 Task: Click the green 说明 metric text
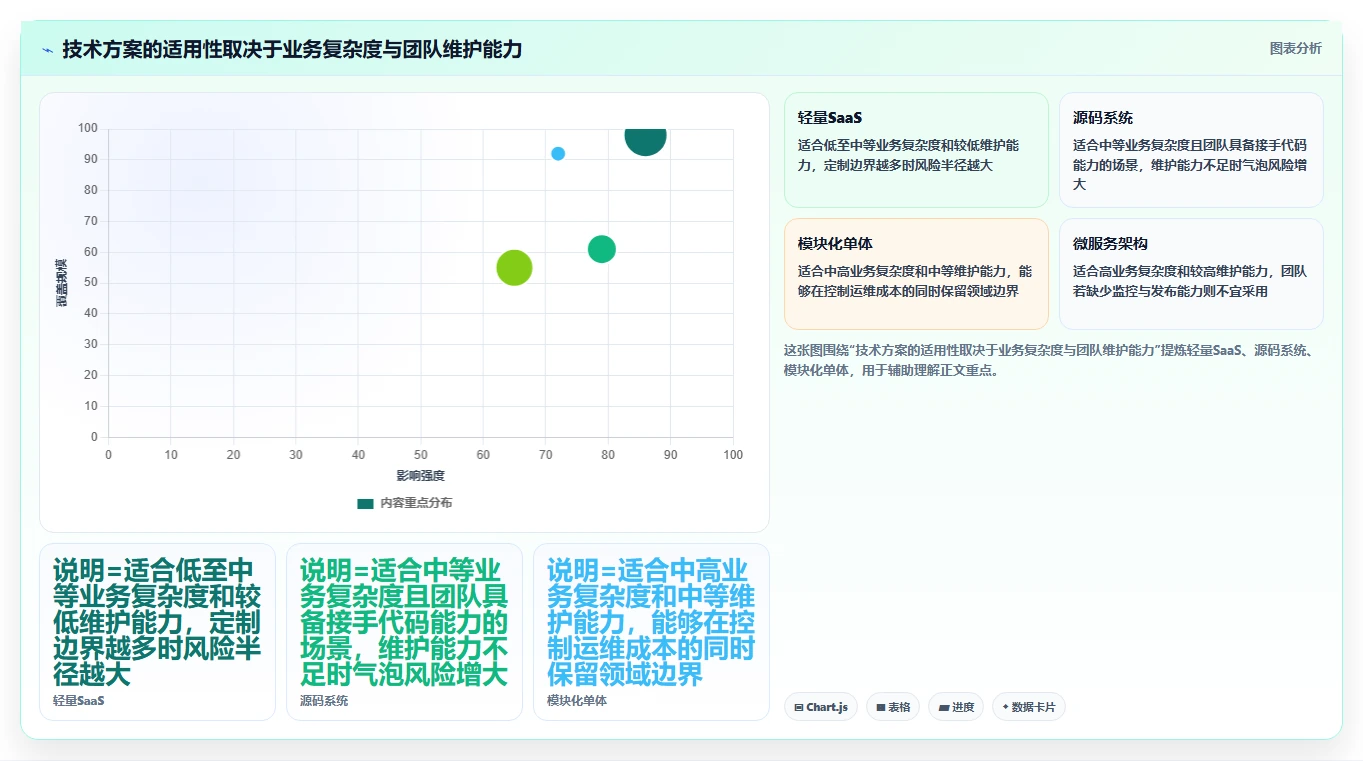pos(404,622)
